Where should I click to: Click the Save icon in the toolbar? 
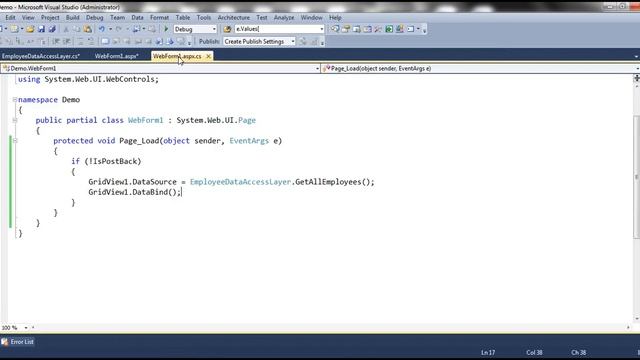coord(41,29)
